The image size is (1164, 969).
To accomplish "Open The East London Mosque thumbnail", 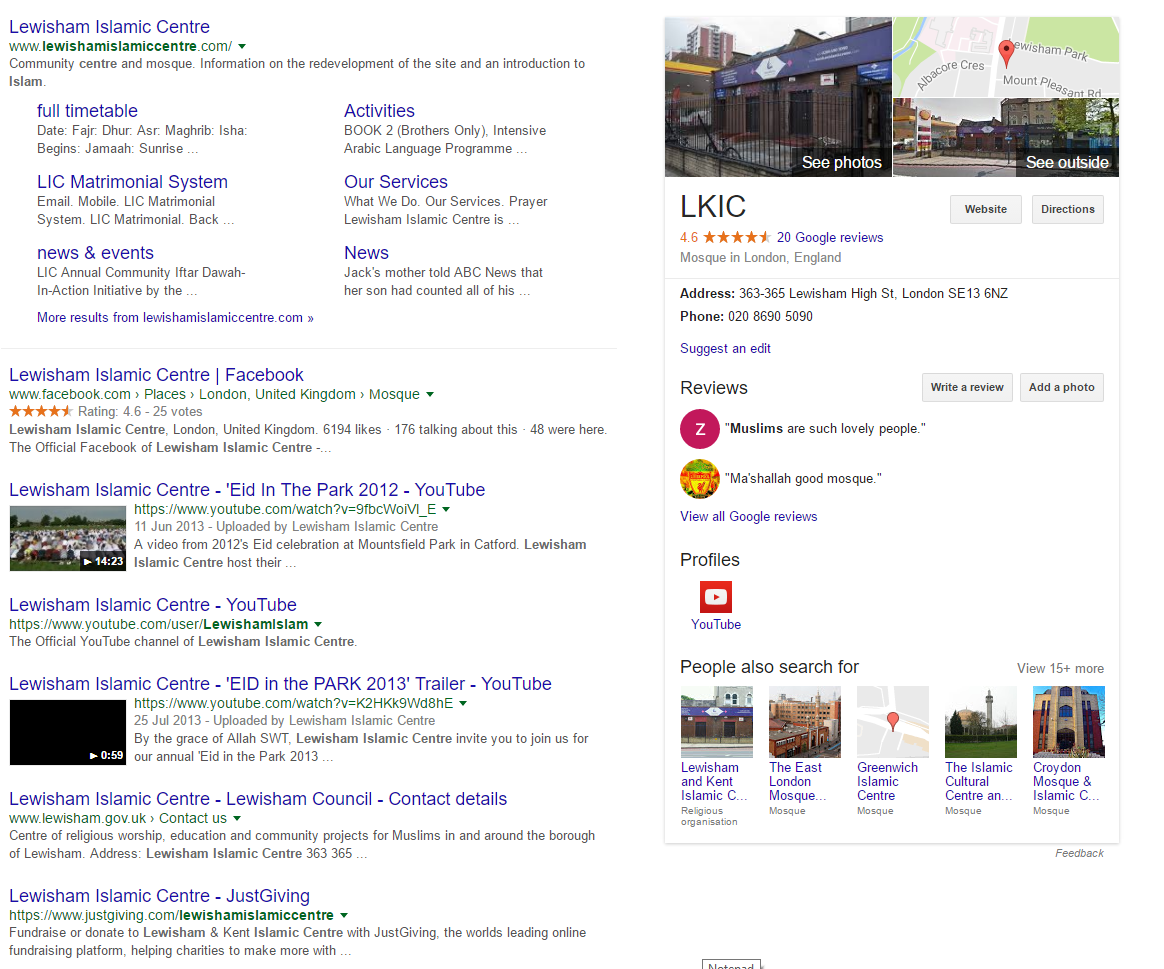I will (805, 722).
